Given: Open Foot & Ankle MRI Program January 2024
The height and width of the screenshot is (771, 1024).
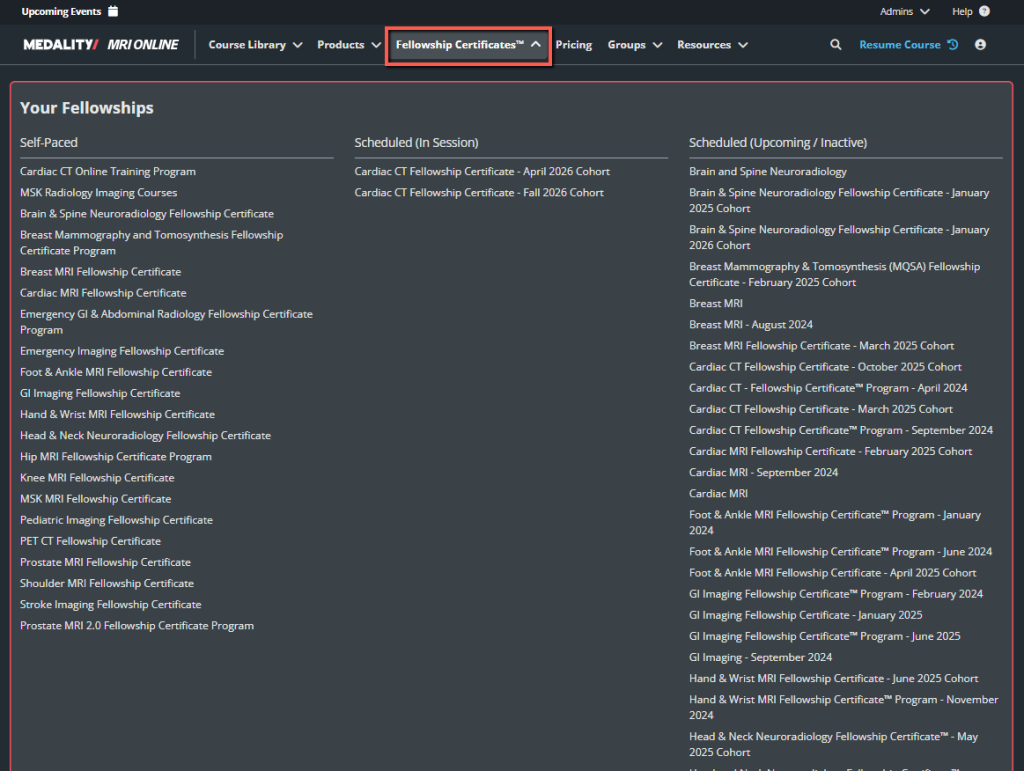Looking at the screenshot, I should coord(835,522).
